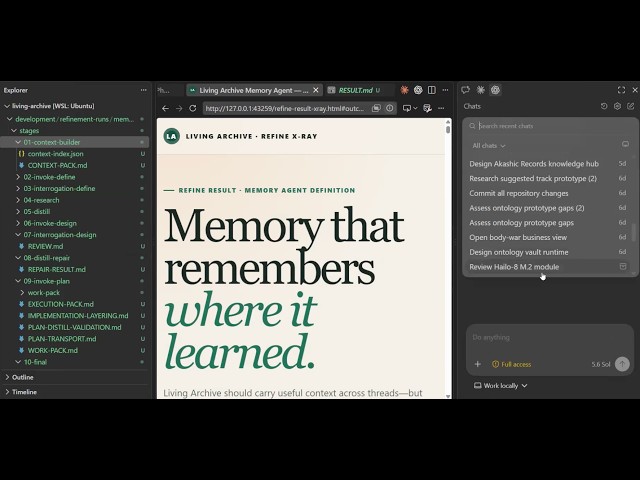640x480 pixels.
Task: Select the Living Archive Memory Agent tab
Action: pyautogui.click(x=254, y=90)
